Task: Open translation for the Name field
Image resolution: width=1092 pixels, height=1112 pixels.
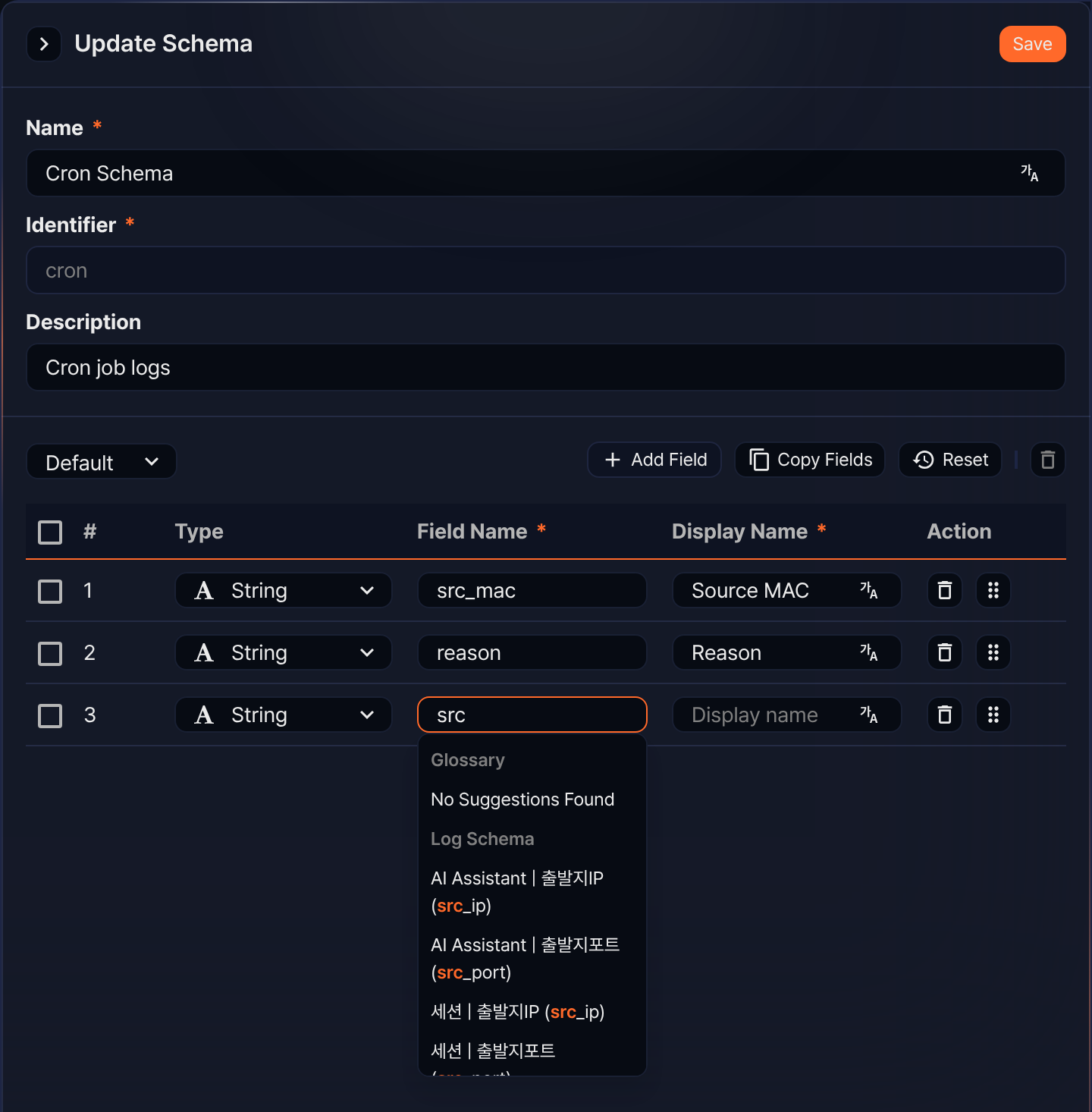Action: tap(1029, 173)
